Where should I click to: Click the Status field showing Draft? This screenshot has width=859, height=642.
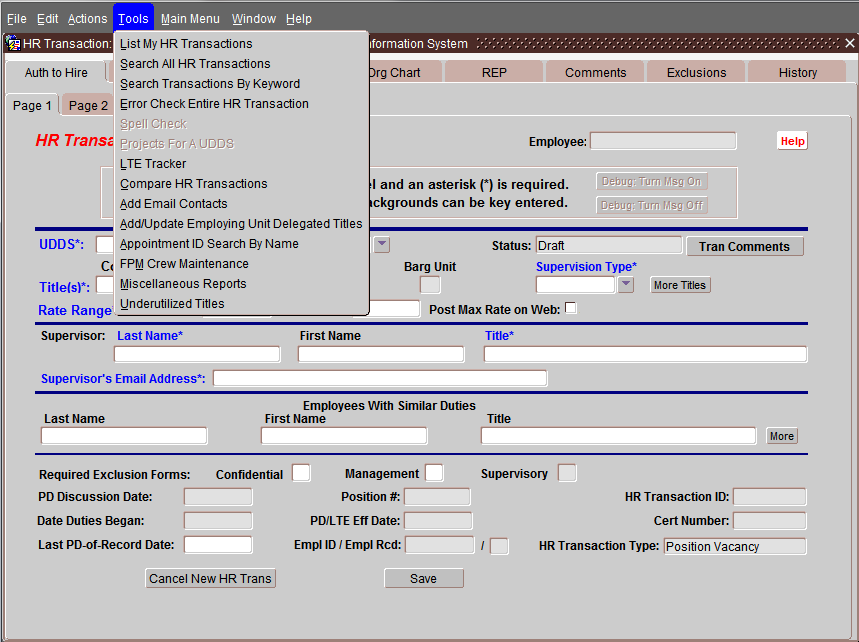(x=609, y=245)
